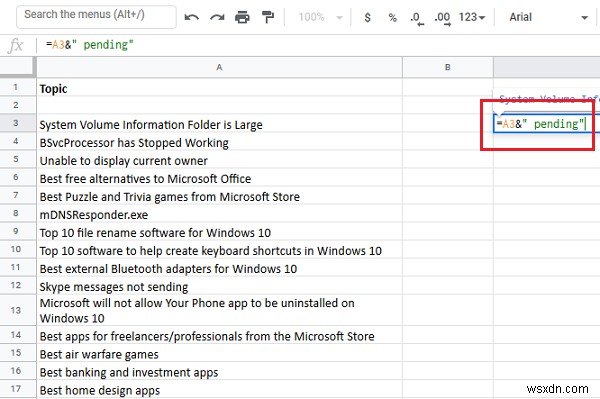Click the Search the menus field
The image size is (600, 399).
tap(96, 16)
